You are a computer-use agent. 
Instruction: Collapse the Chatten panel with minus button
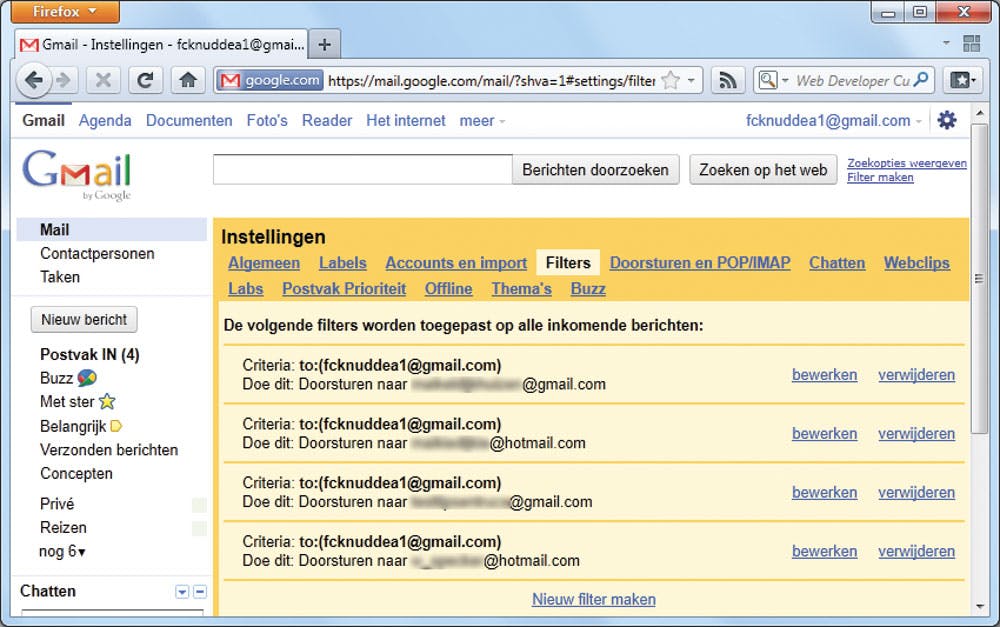click(x=200, y=592)
